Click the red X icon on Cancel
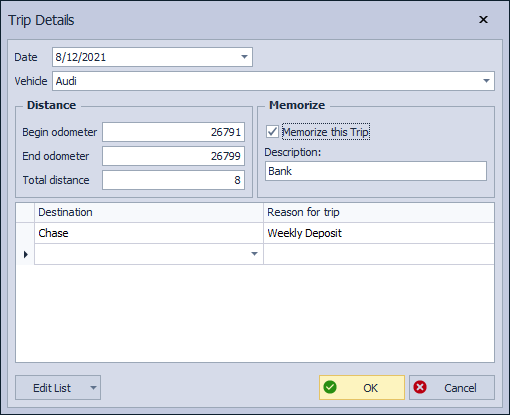This screenshot has width=510, height=415. (x=420, y=387)
